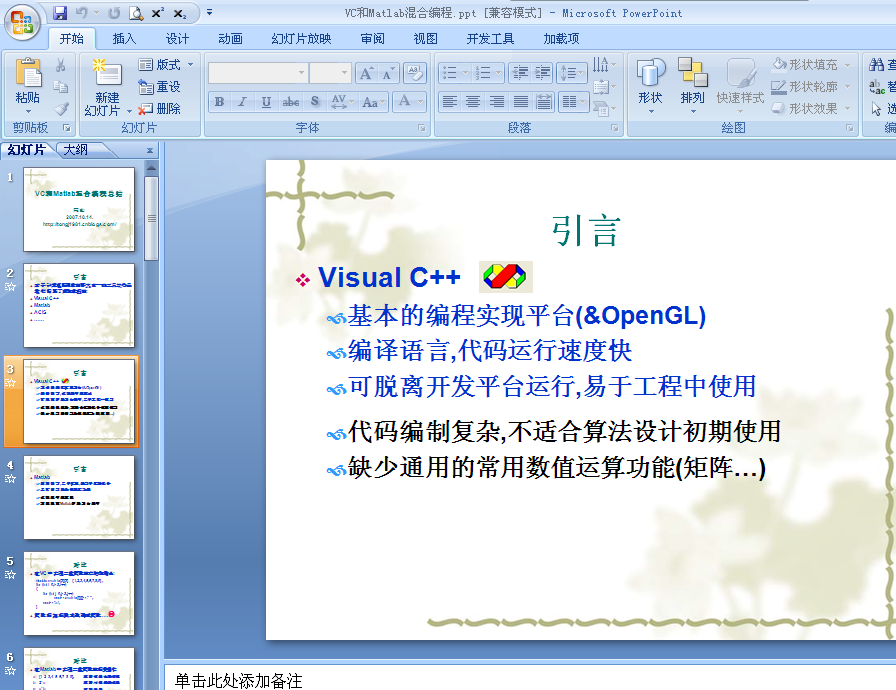Click the New Slide (新建幻灯片) icon
896x690 pixels.
[x=107, y=73]
